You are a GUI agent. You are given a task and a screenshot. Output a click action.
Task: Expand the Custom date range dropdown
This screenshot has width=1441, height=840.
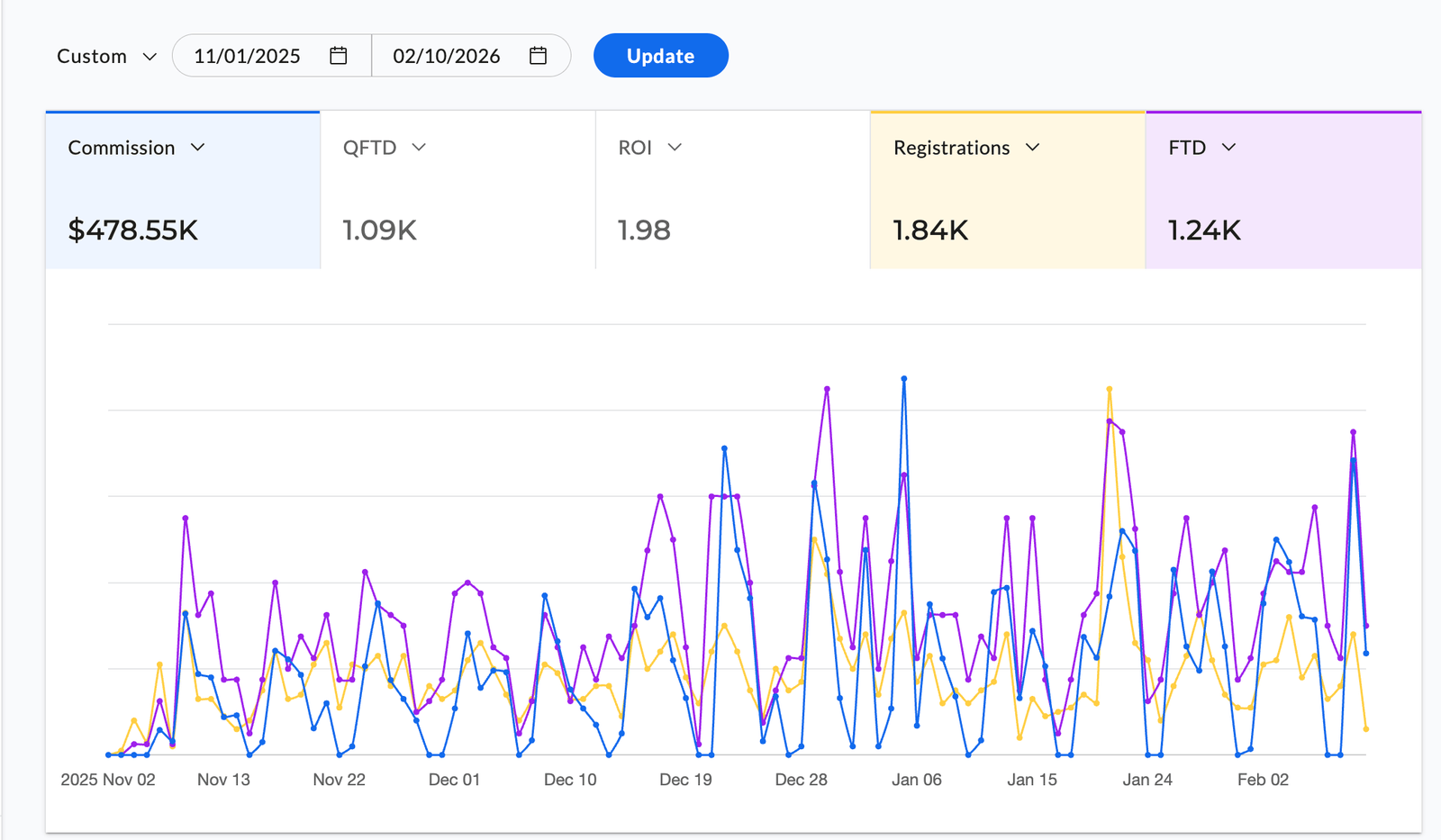point(107,56)
